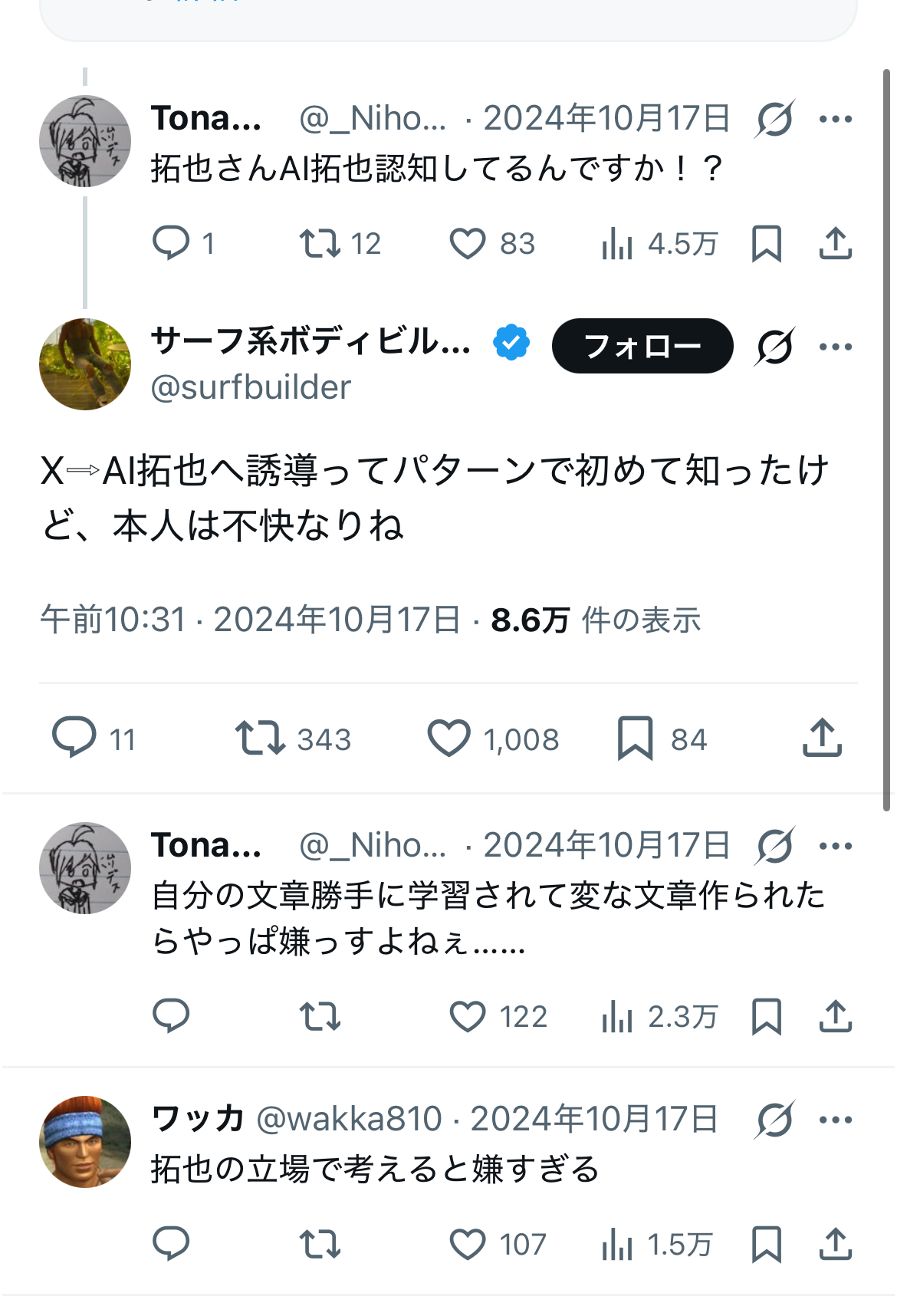Image resolution: width=897 pixels, height=1316 pixels.
Task: Reply to the first Tona post
Action: (171, 244)
